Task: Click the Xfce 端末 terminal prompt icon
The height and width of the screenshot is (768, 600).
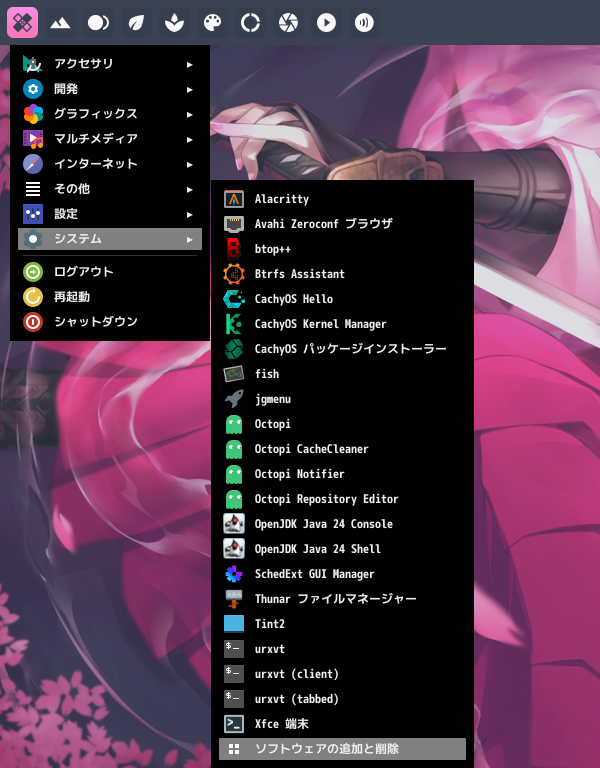Action: [234, 723]
